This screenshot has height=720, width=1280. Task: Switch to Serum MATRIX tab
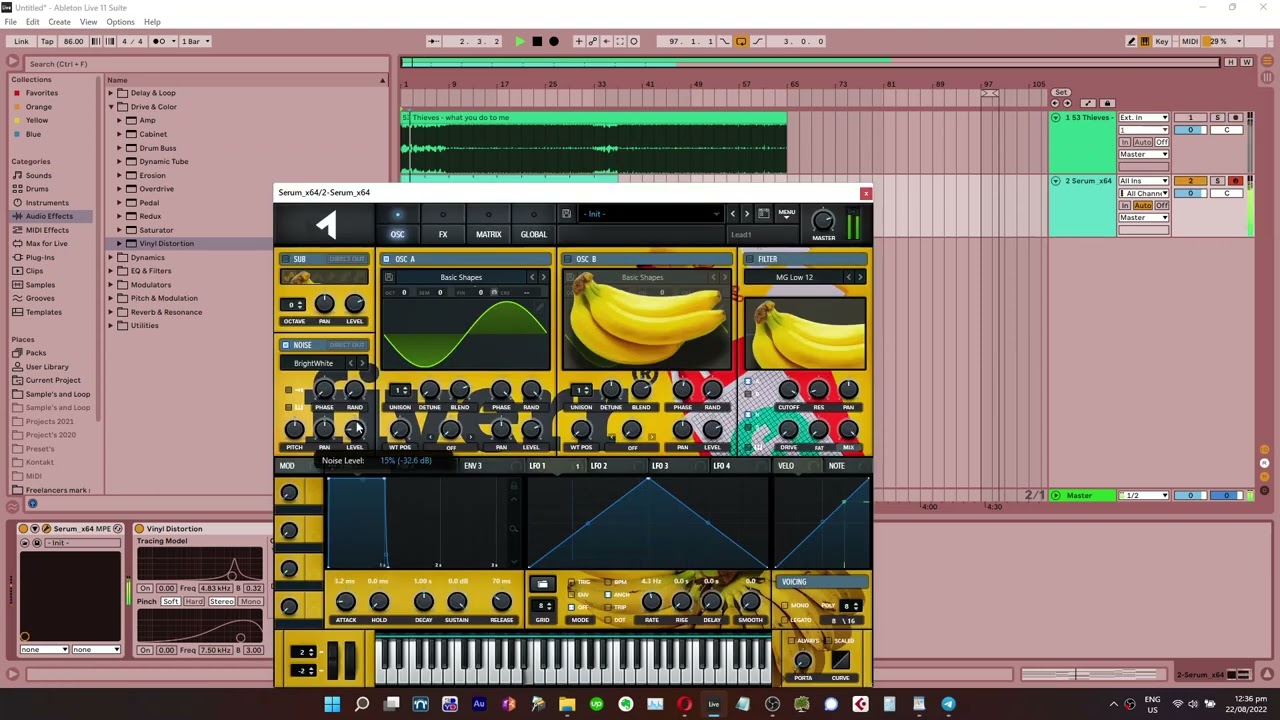[x=488, y=234]
